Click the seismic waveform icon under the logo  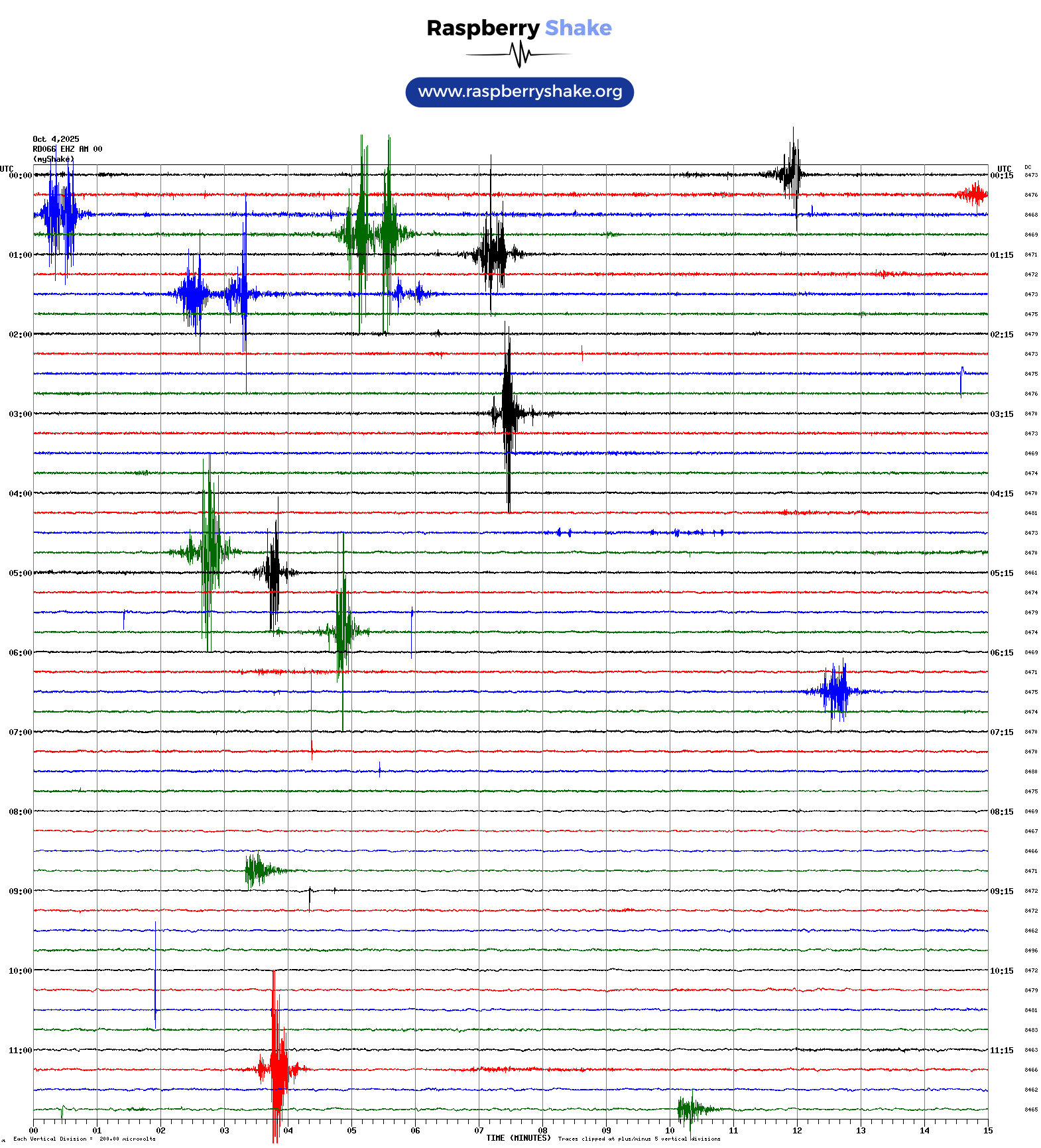[519, 54]
